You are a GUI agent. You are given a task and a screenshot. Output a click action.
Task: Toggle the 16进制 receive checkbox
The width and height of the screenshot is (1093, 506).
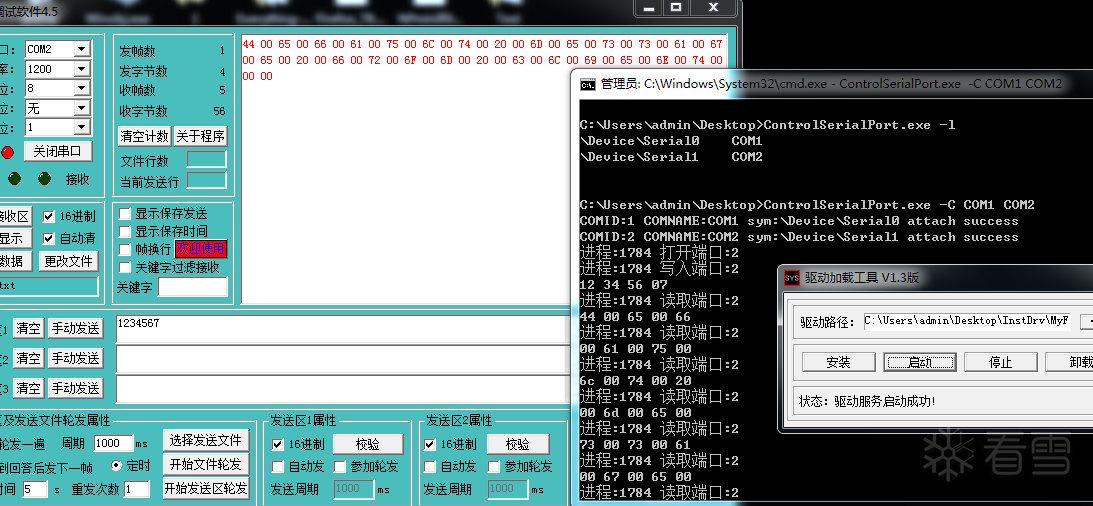tap(48, 217)
